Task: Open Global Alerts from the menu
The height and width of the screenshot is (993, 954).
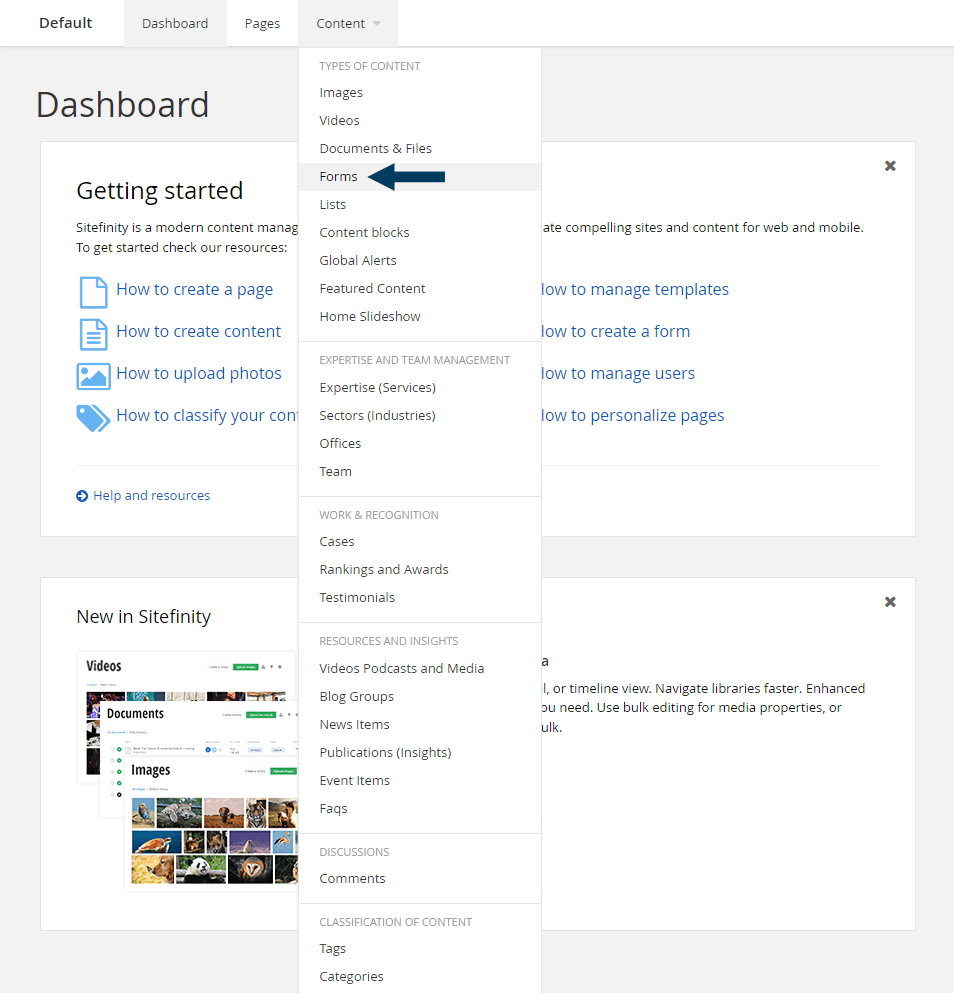Action: click(x=358, y=260)
